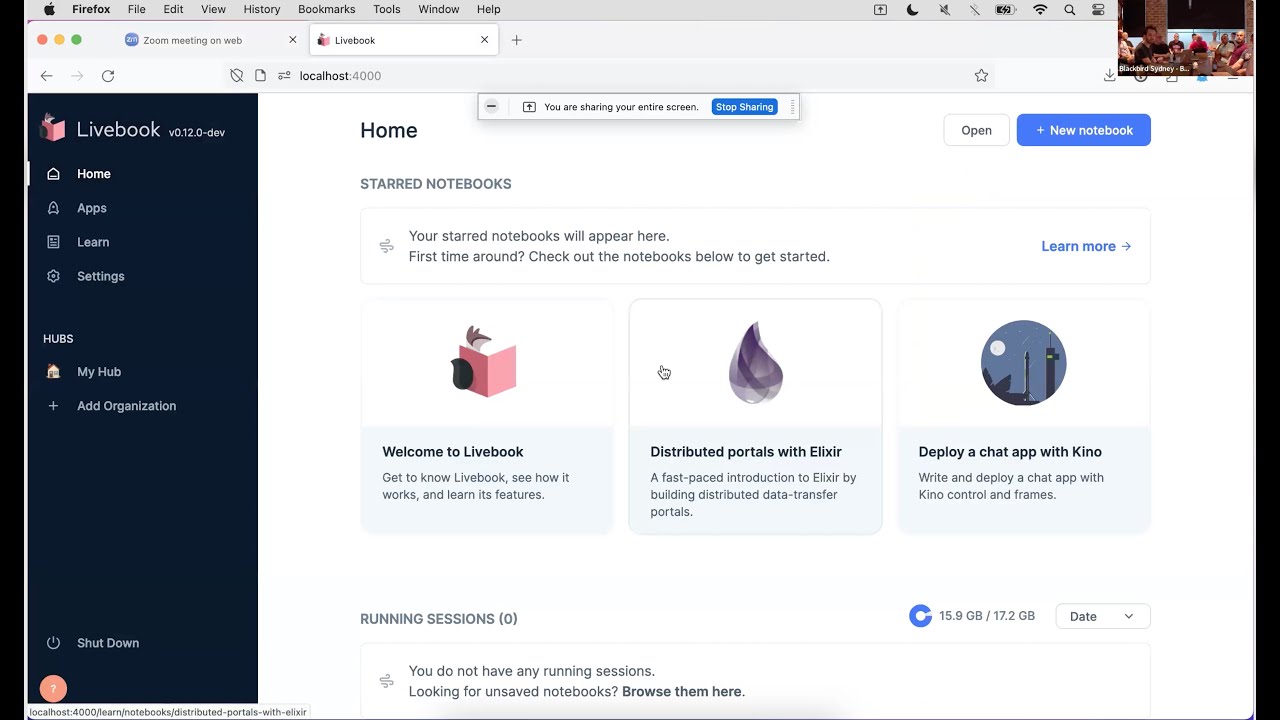
Task: Click the Settings gear icon in sidebar
Action: pos(54,276)
